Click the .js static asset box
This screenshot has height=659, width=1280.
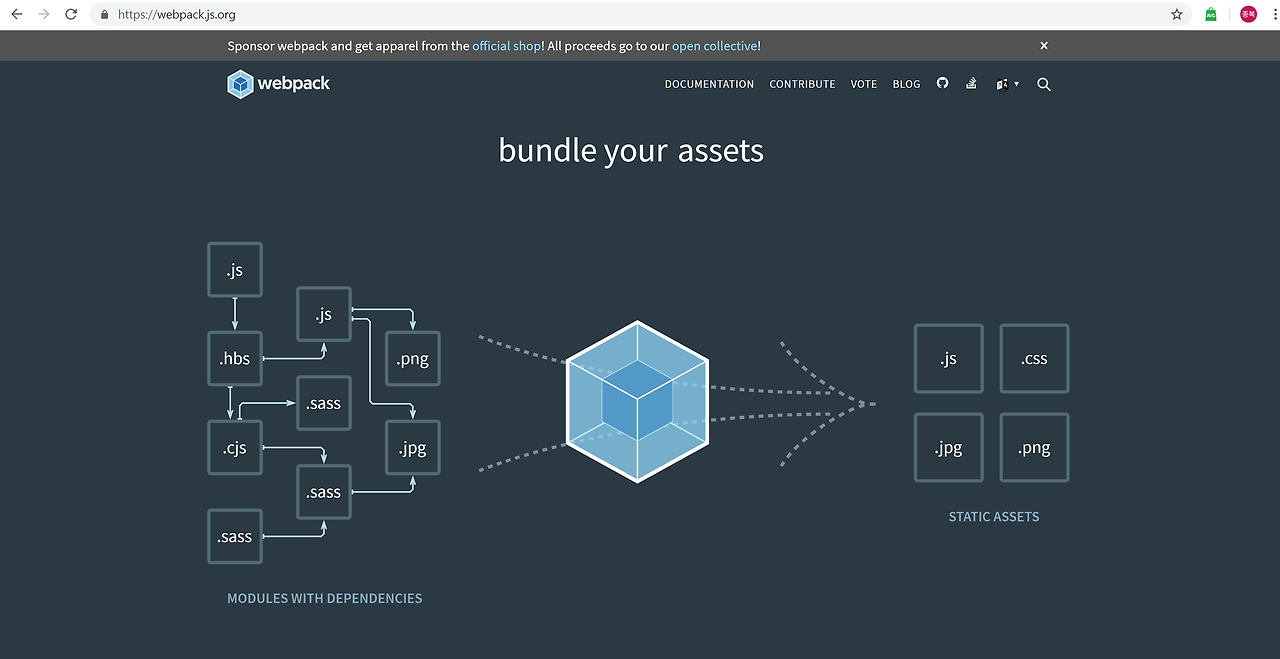coord(949,358)
